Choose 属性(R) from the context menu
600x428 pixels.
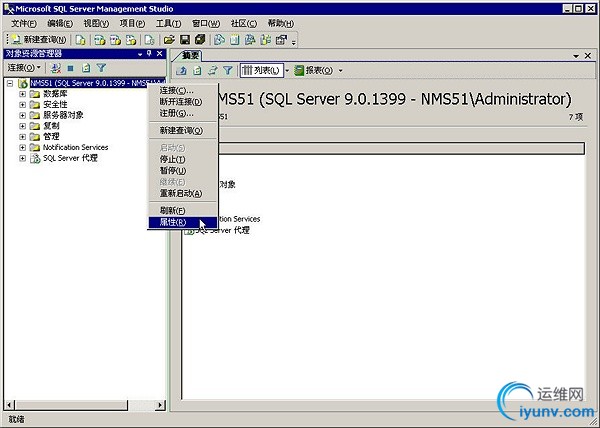click(183, 222)
